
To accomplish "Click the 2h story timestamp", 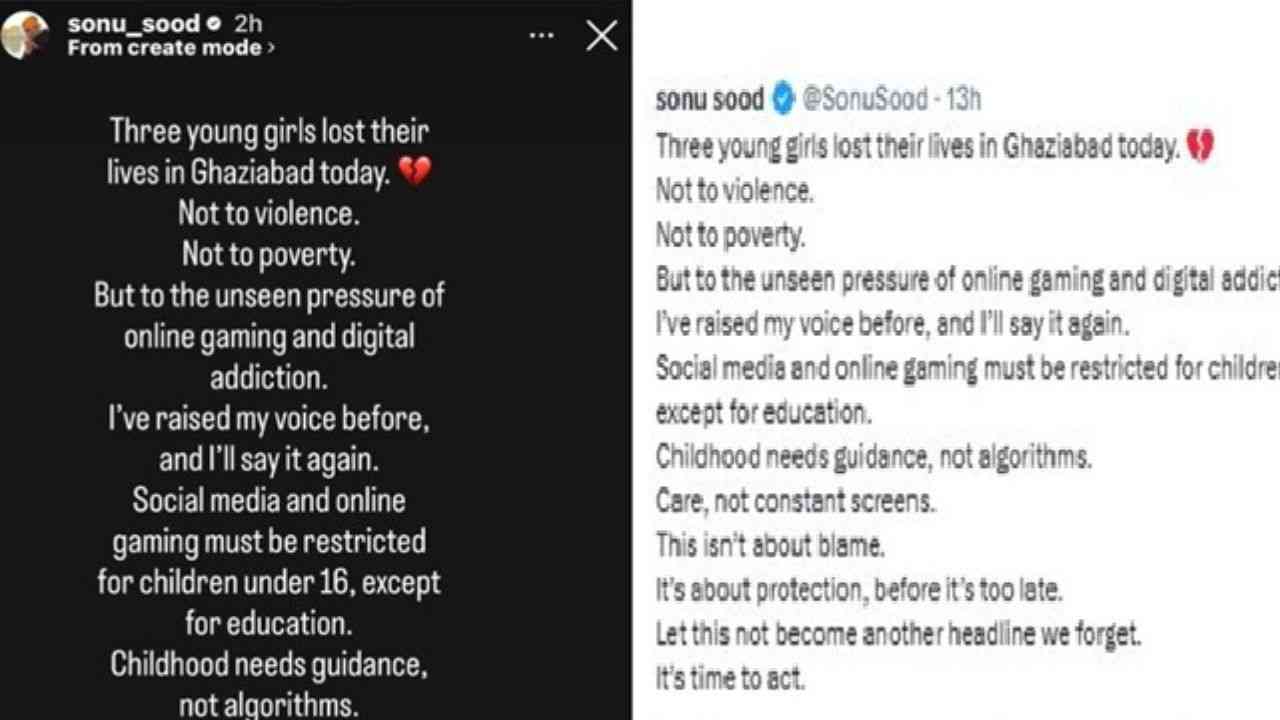I will (248, 24).
